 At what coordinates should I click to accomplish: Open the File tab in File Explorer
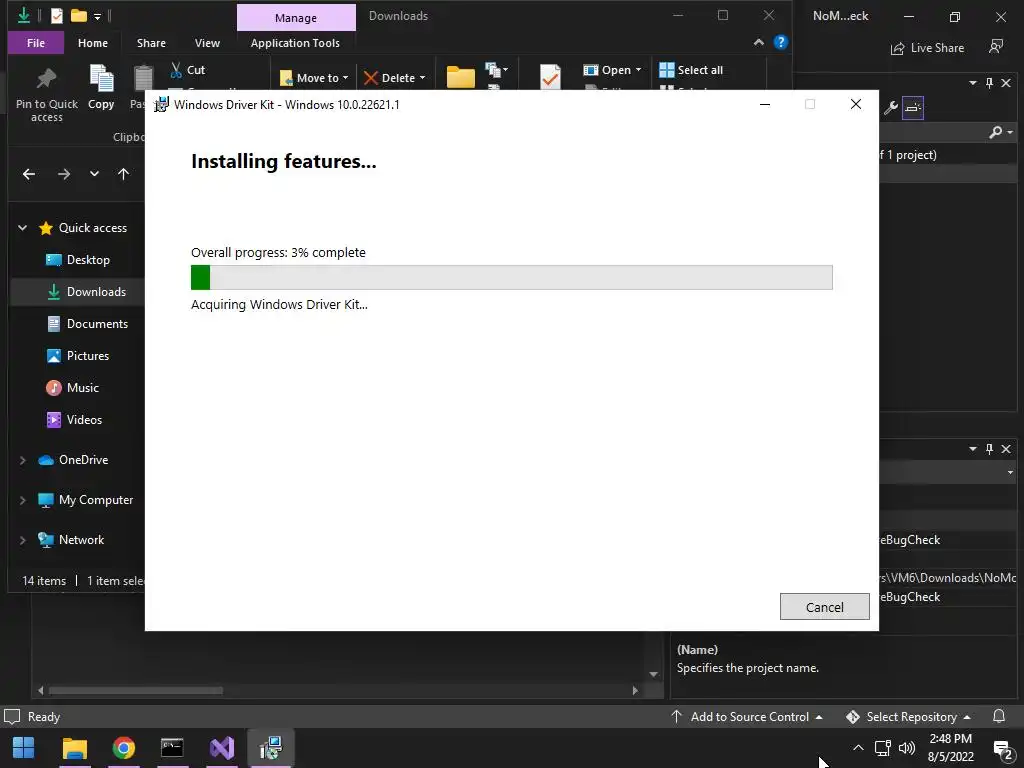[36, 43]
